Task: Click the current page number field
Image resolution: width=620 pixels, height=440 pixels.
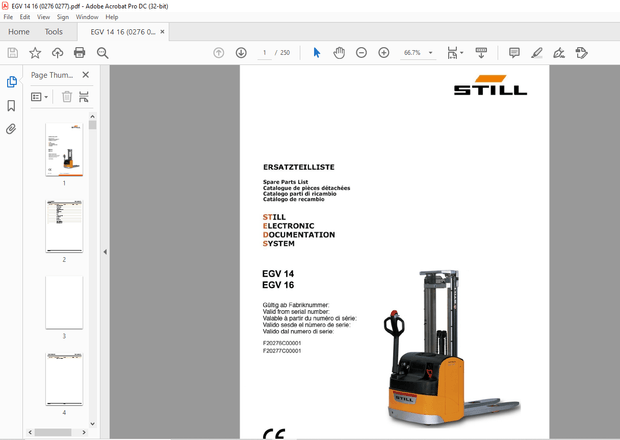Action: click(x=264, y=53)
